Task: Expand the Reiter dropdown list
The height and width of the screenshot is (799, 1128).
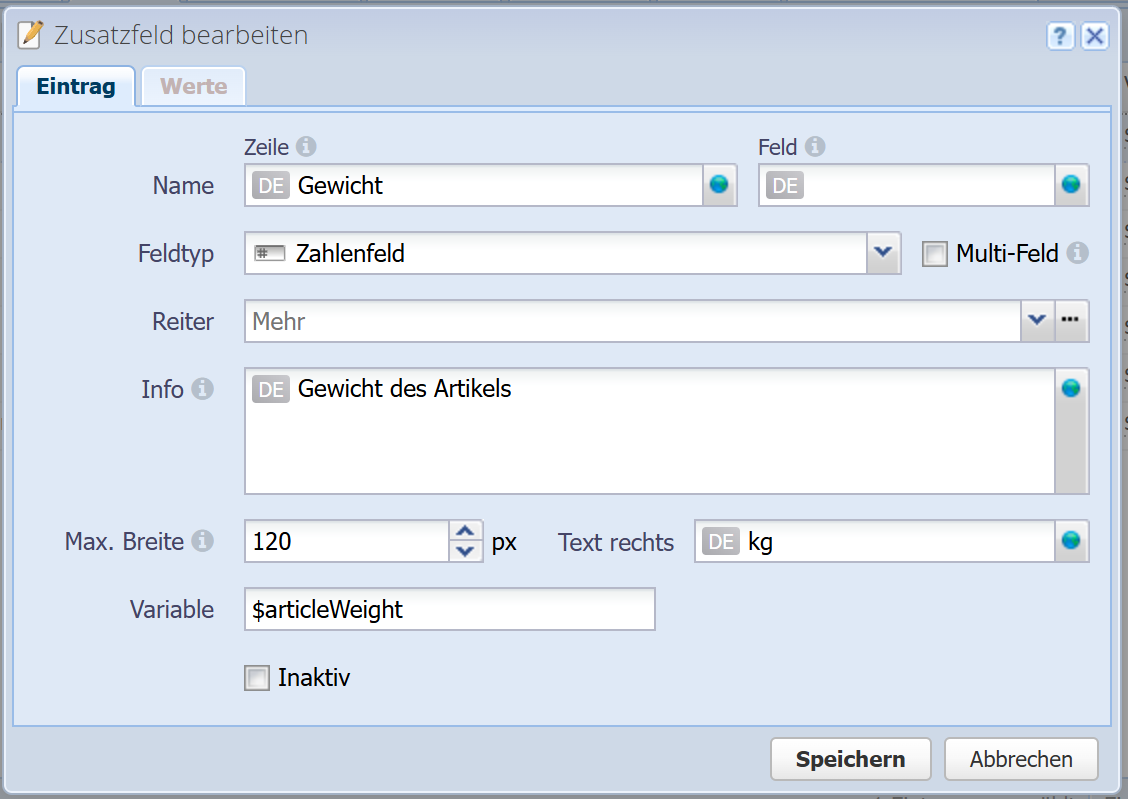Action: (x=1037, y=321)
